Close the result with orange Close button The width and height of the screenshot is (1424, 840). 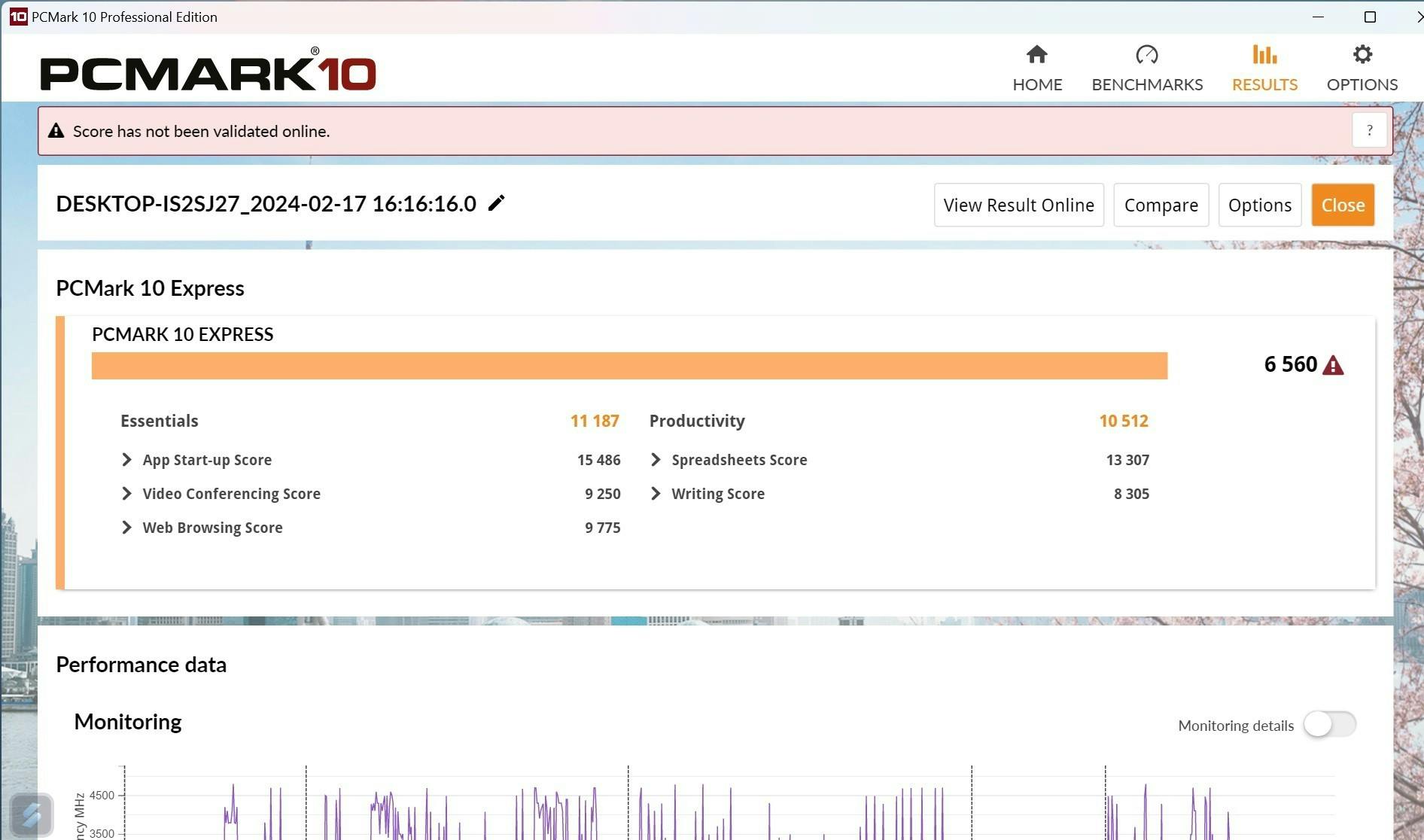point(1342,205)
